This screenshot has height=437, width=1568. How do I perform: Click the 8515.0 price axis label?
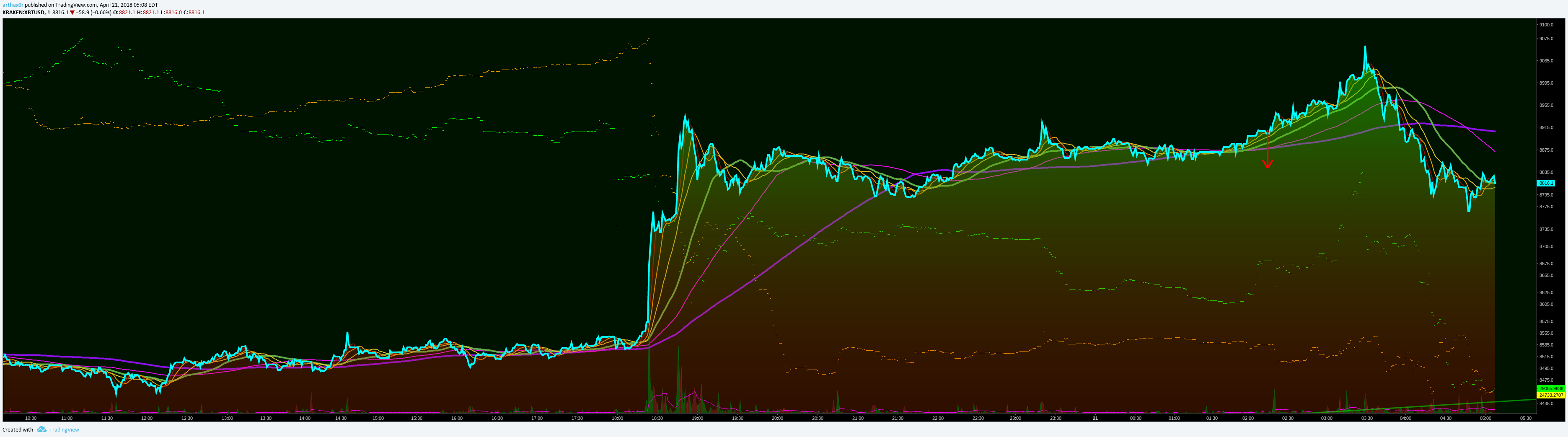[1546, 357]
